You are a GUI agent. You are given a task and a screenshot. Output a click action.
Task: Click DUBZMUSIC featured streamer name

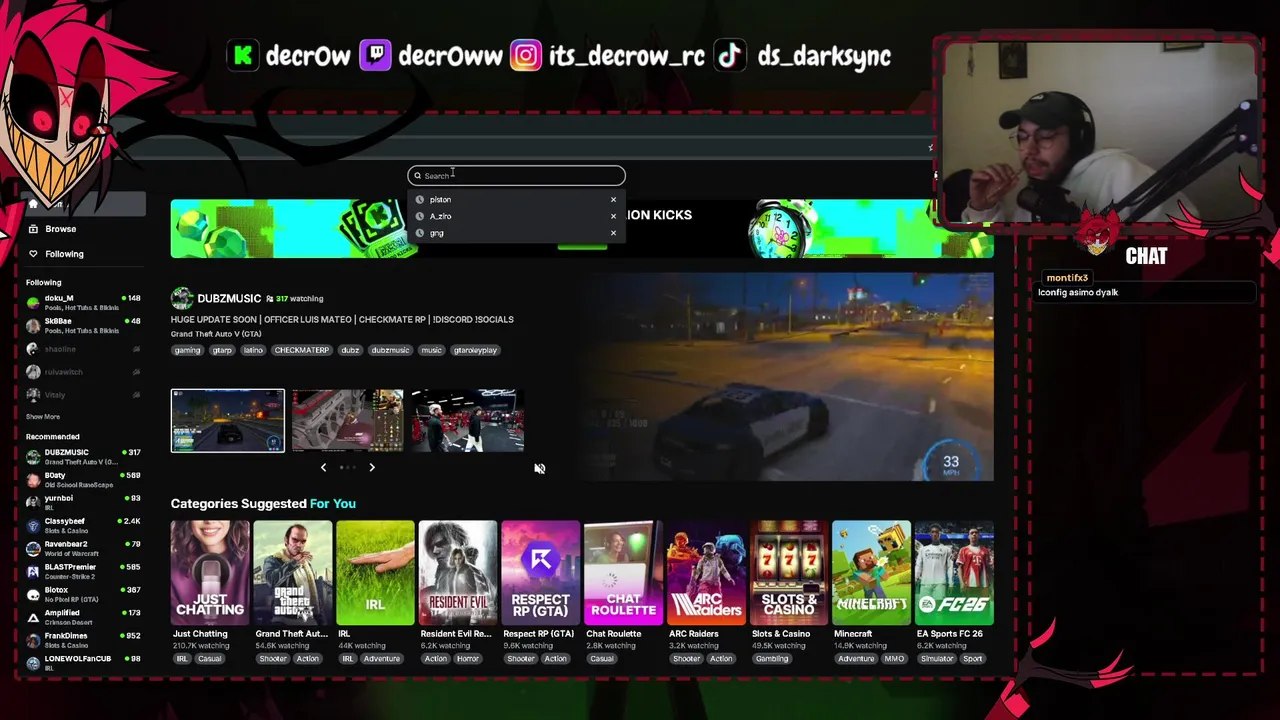(229, 298)
